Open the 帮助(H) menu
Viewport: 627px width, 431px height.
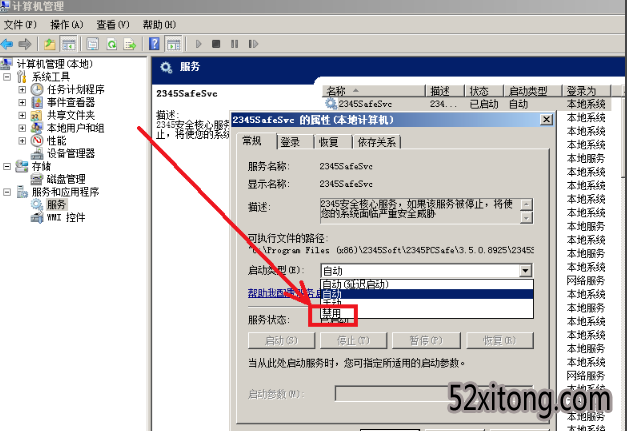click(x=159, y=25)
